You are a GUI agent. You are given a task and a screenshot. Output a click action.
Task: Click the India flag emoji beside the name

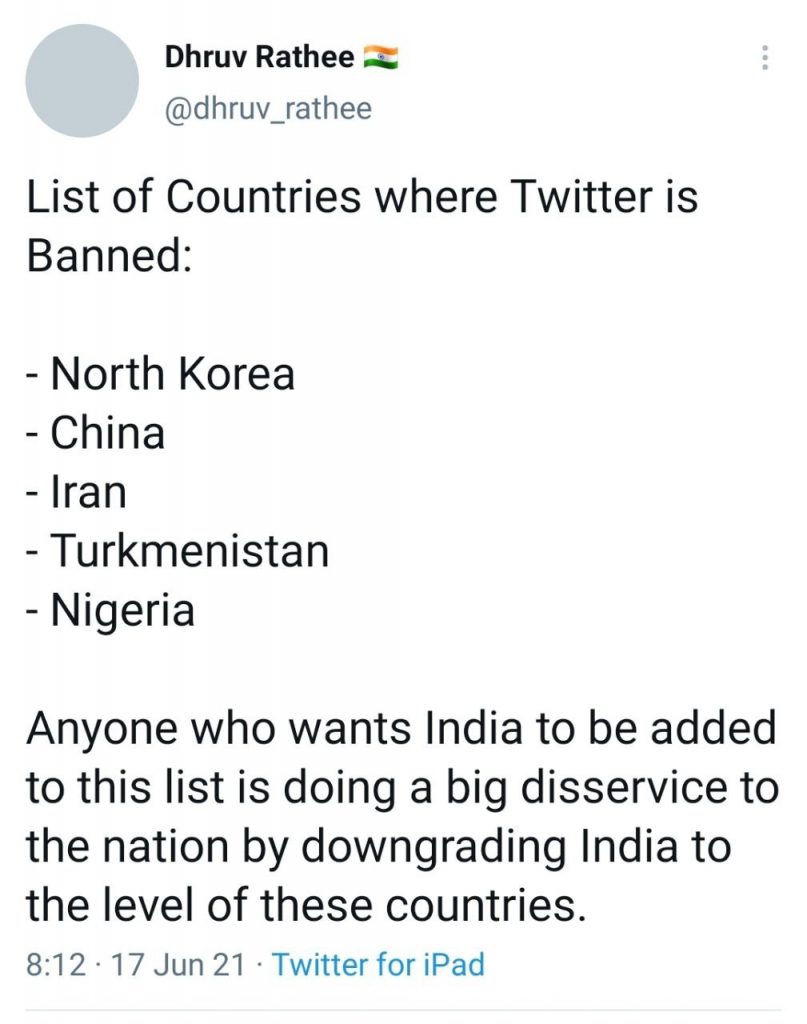(x=381, y=58)
